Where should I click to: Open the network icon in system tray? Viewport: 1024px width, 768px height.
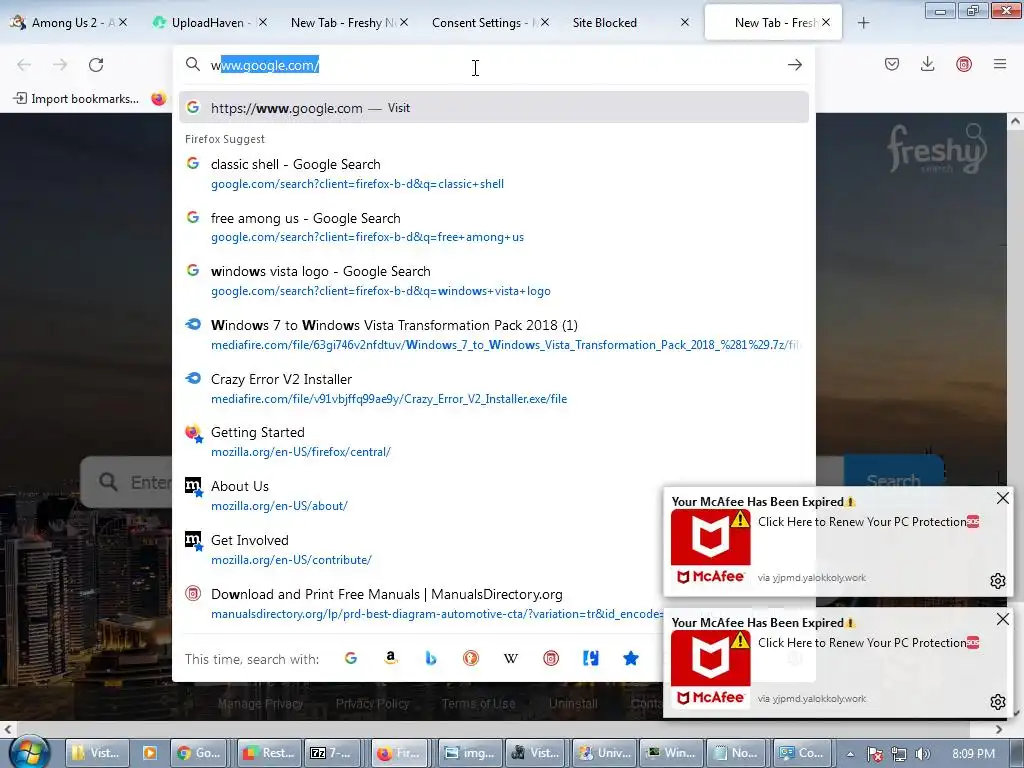pyautogui.click(x=899, y=754)
